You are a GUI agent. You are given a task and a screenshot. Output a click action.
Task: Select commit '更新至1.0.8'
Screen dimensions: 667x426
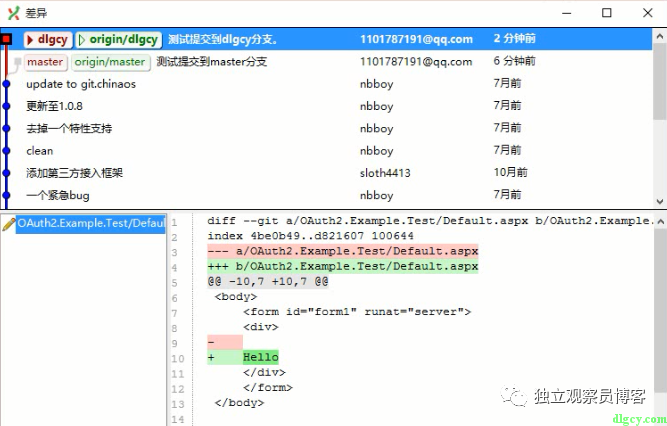54,106
